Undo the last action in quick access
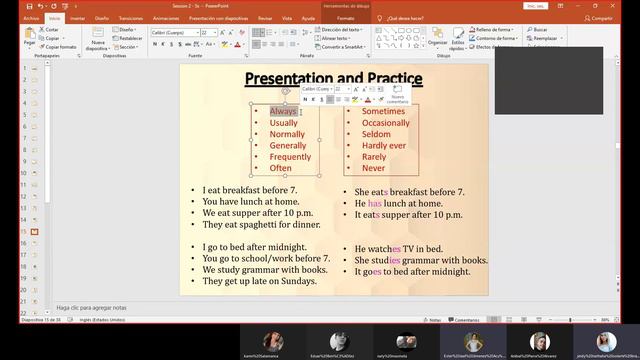This screenshot has height=360, width=640. [40, 6]
